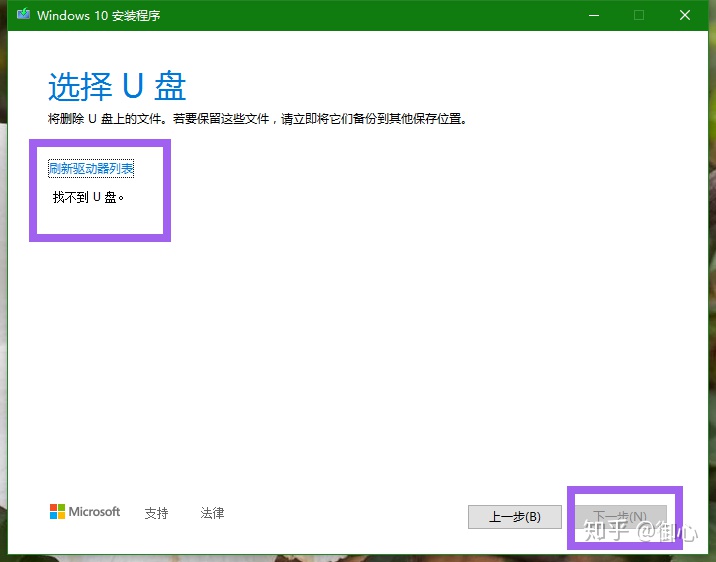
Task: Click the Windows 10 setup title bar icon
Action: pos(23,15)
